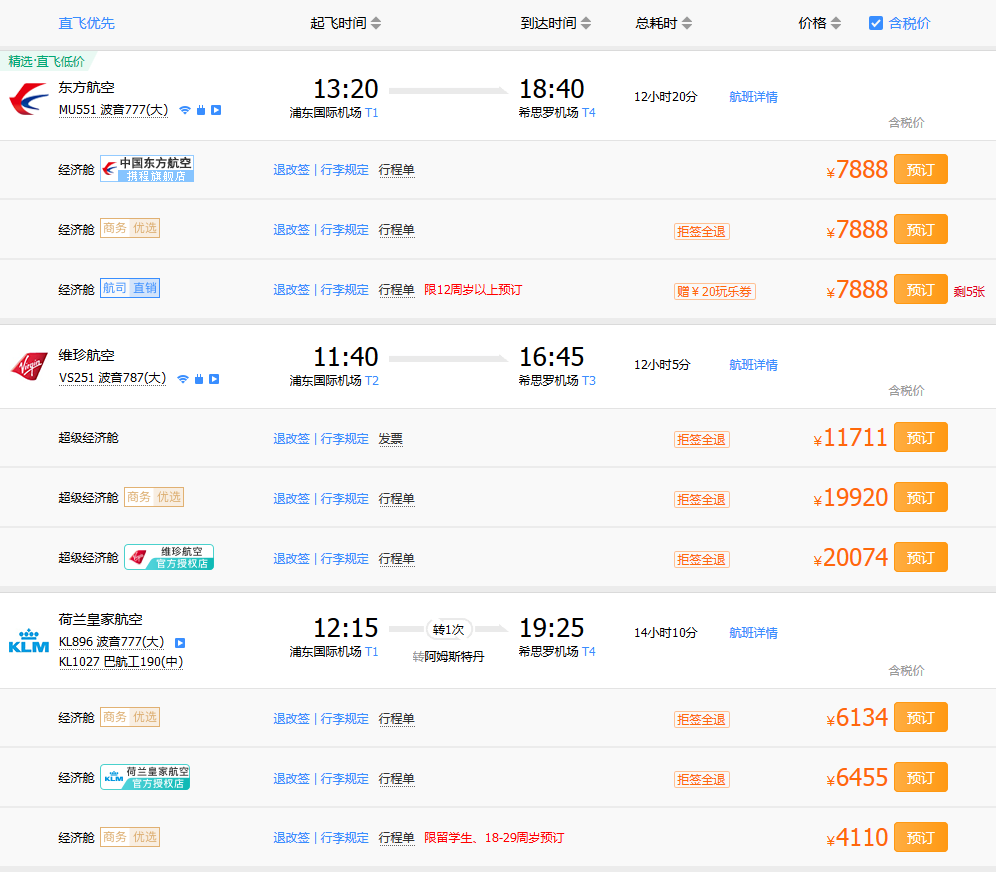The width and height of the screenshot is (996, 872).
Task: Sort flights by 价格
Action: [x=819, y=23]
